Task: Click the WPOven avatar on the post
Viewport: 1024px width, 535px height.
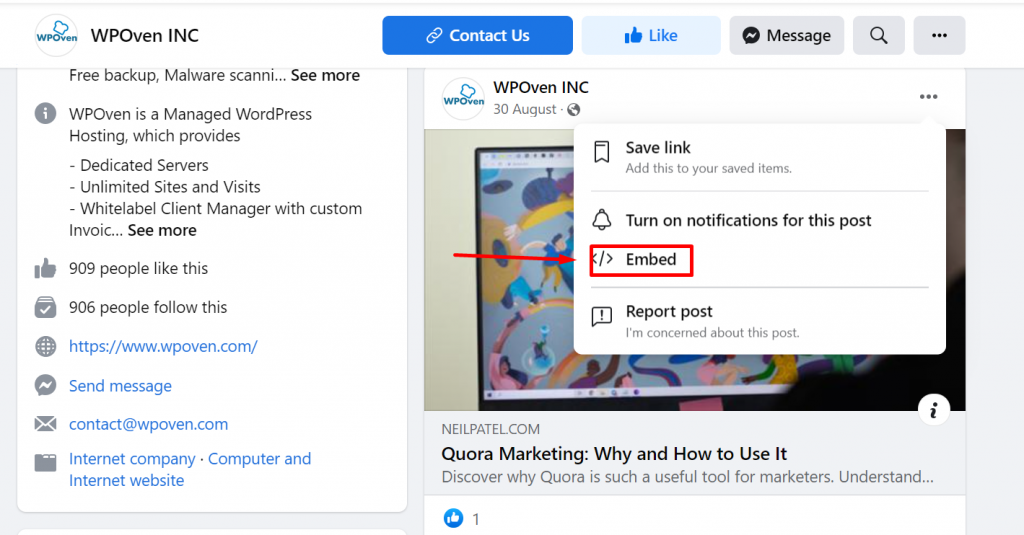Action: [x=463, y=99]
